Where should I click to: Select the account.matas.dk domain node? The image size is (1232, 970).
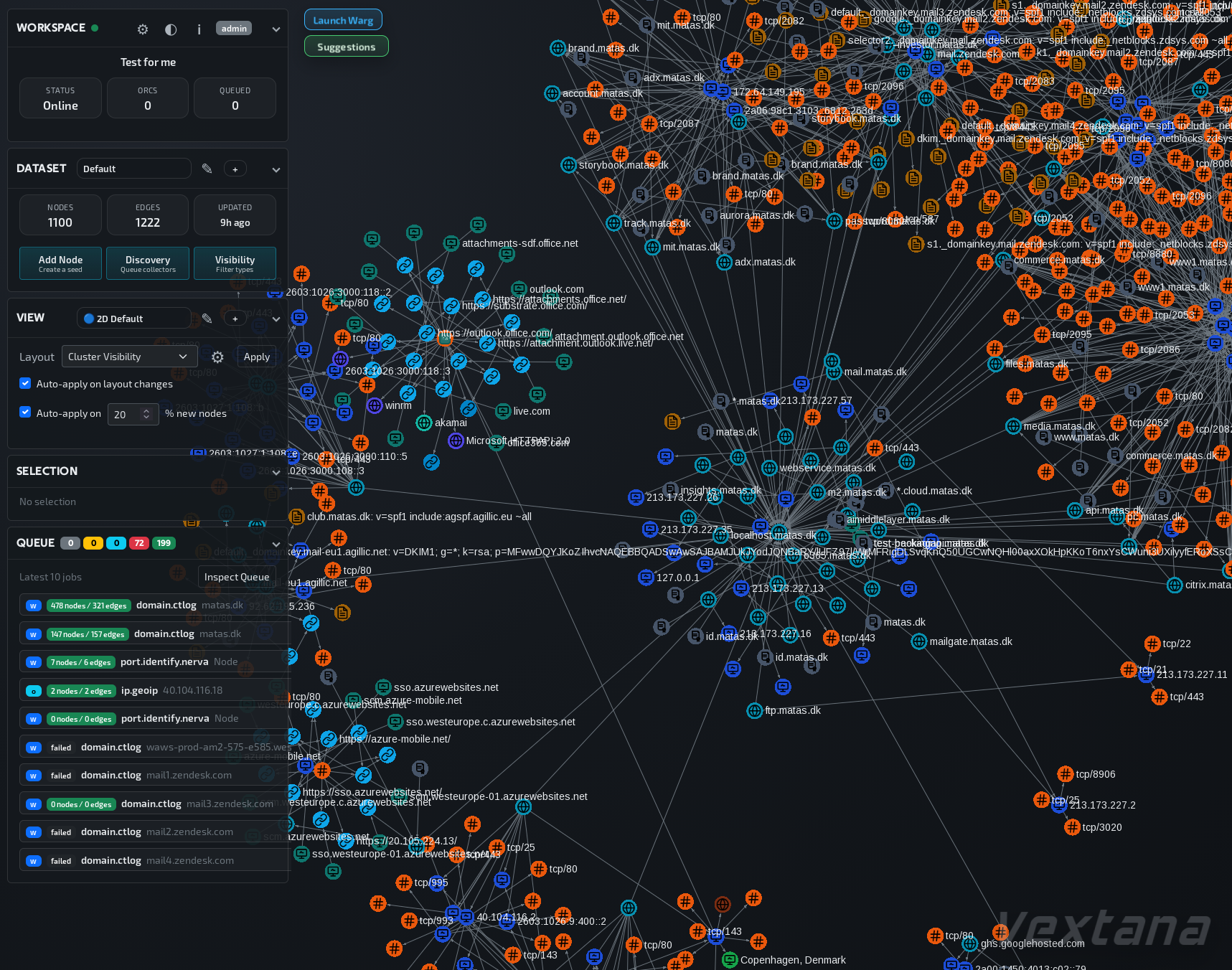[x=552, y=93]
